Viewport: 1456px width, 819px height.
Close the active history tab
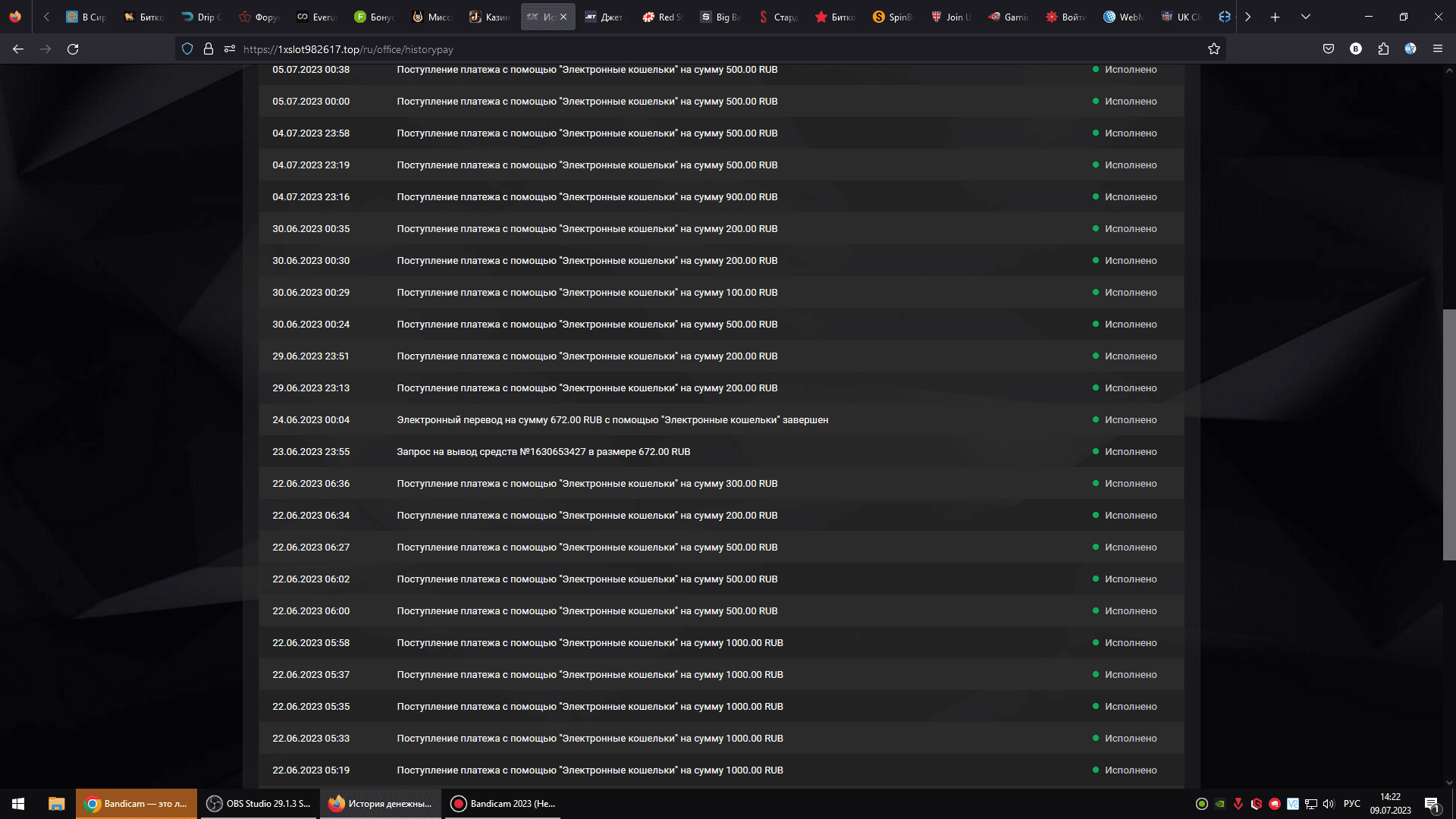click(563, 17)
